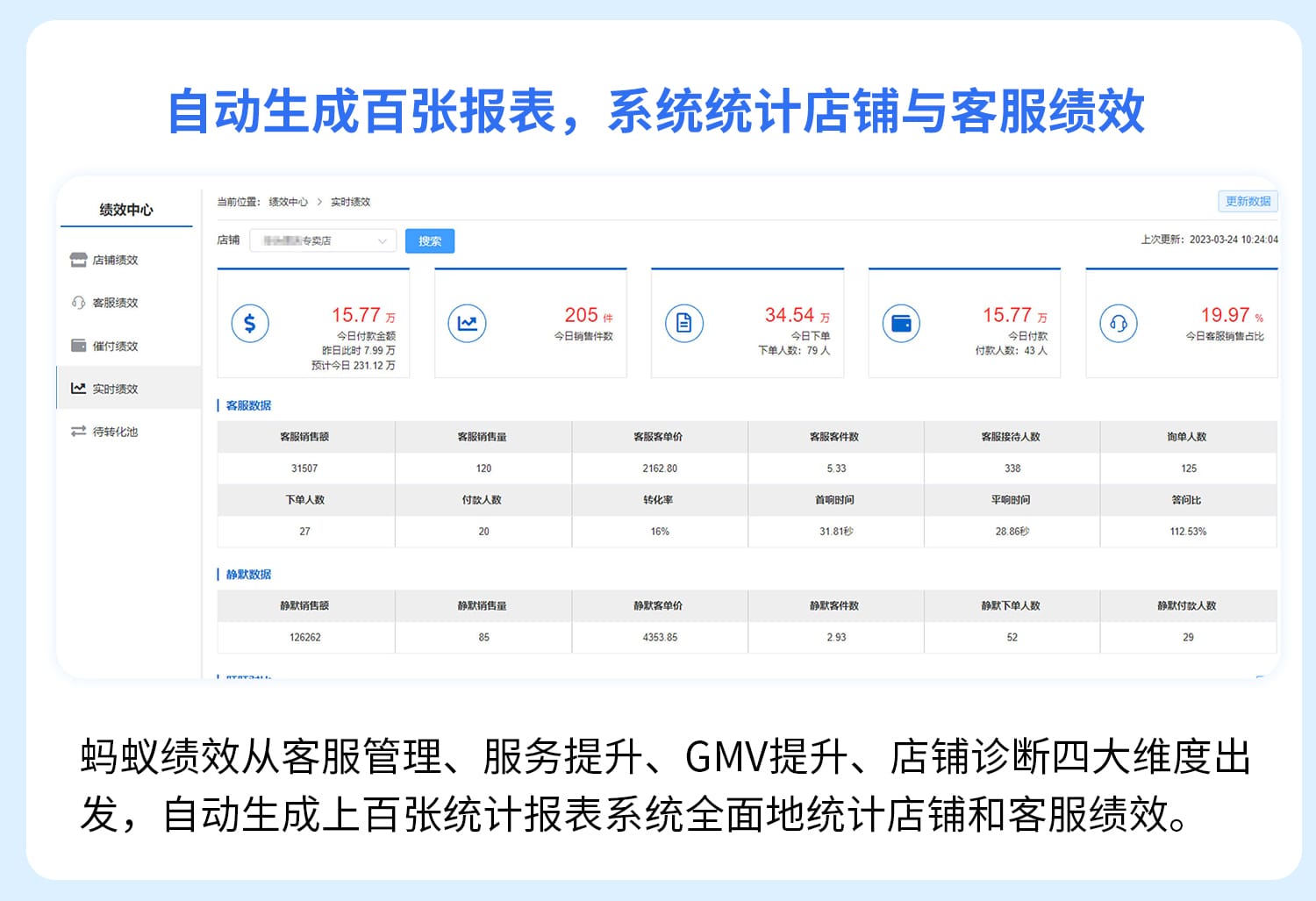Click the 转化率 16% value cell
Image resolution: width=1316 pixels, height=901 pixels.
click(660, 531)
